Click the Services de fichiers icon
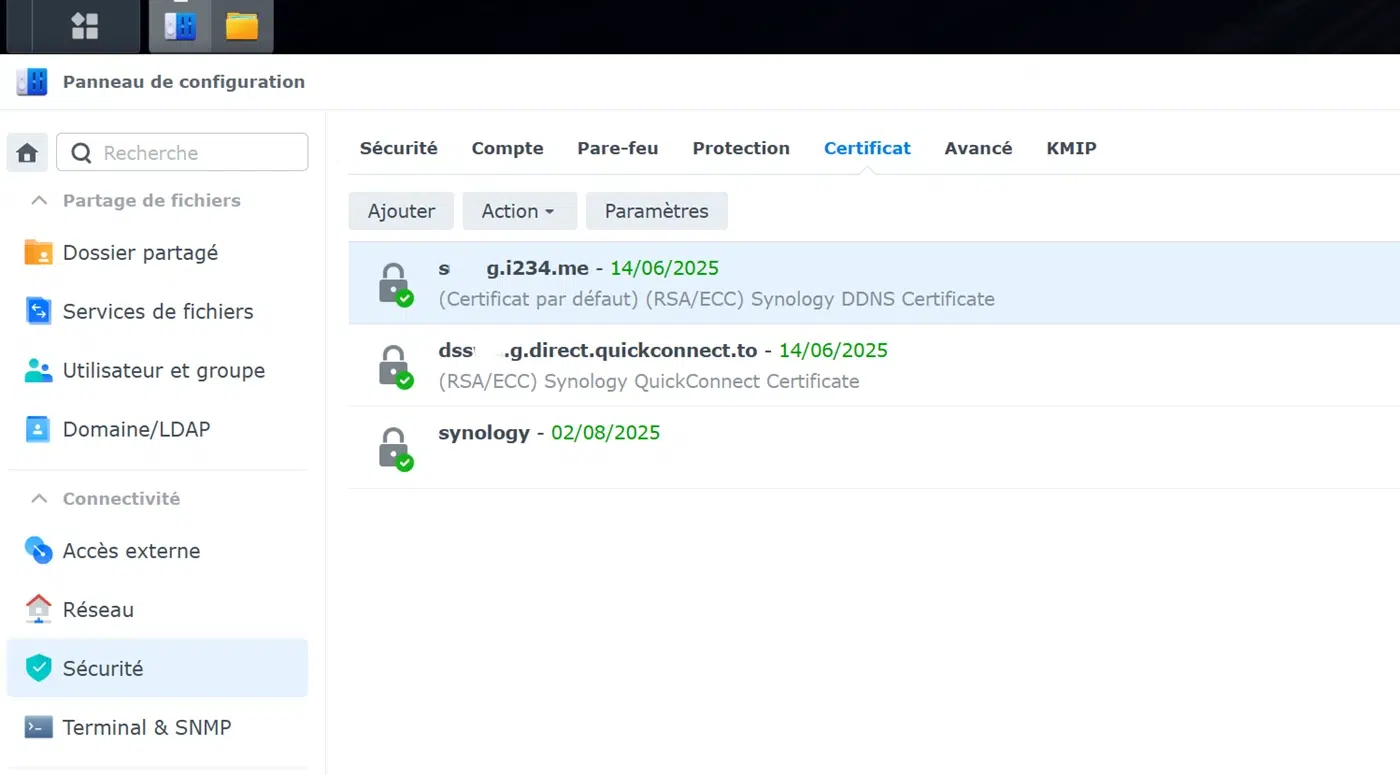 point(38,311)
